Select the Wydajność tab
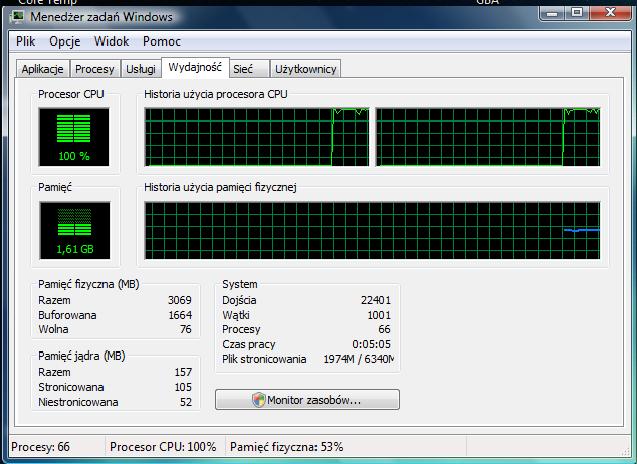The width and height of the screenshot is (637, 464). pyautogui.click(x=195, y=67)
